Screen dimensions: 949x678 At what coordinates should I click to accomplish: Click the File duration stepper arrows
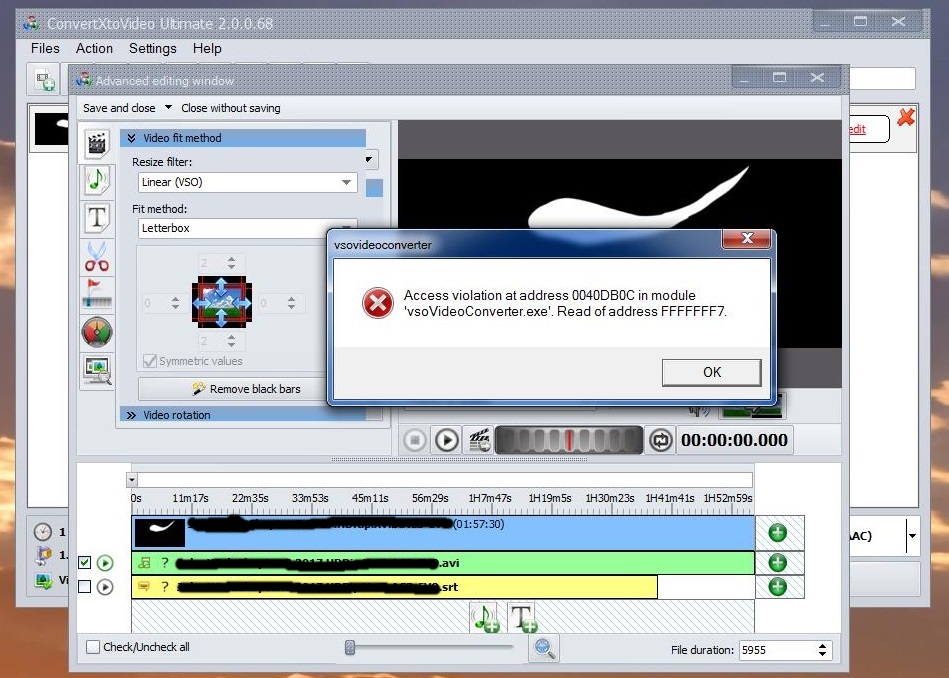click(823, 650)
